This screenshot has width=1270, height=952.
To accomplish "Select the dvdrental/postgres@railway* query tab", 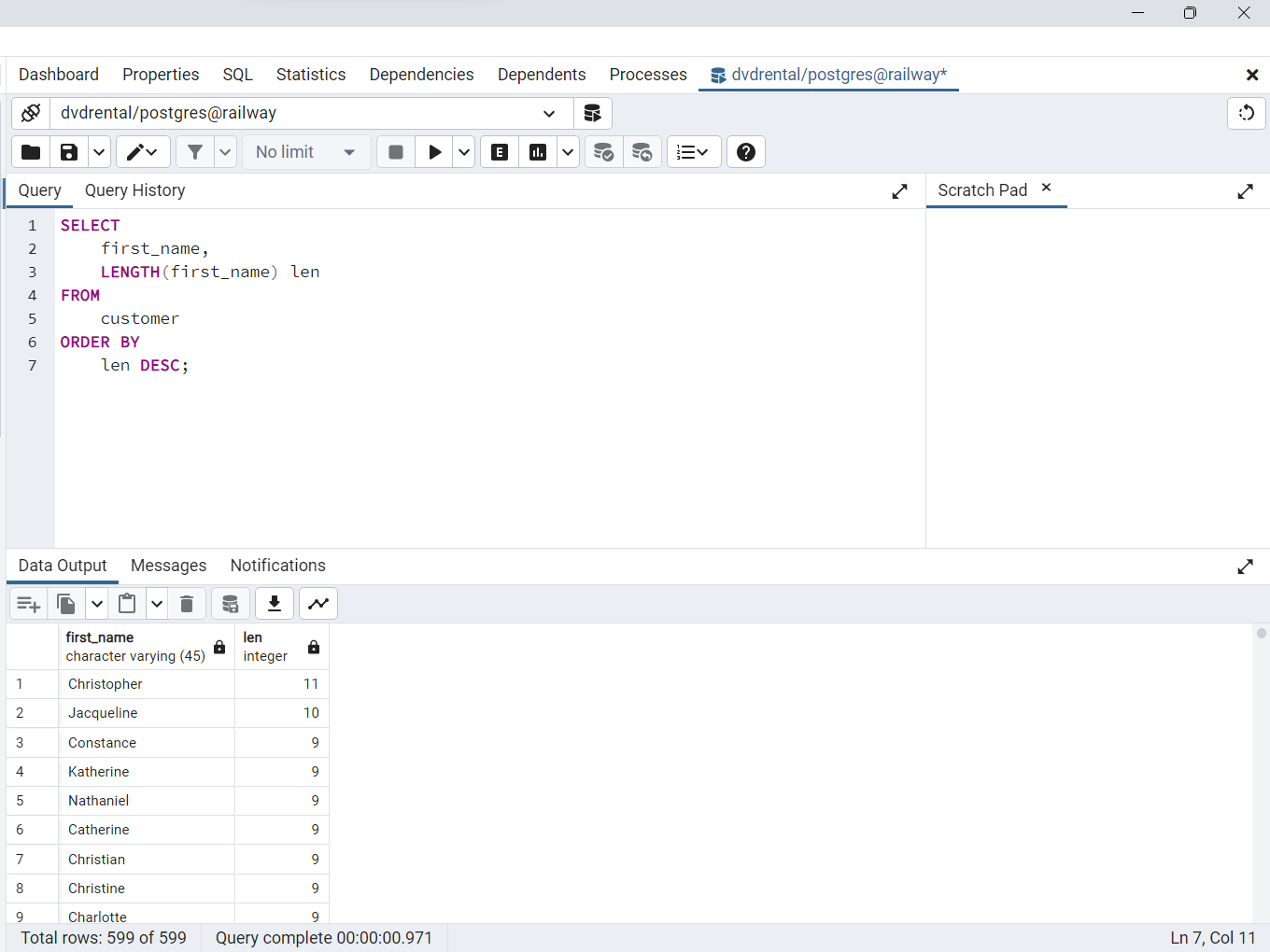I will coord(829,75).
